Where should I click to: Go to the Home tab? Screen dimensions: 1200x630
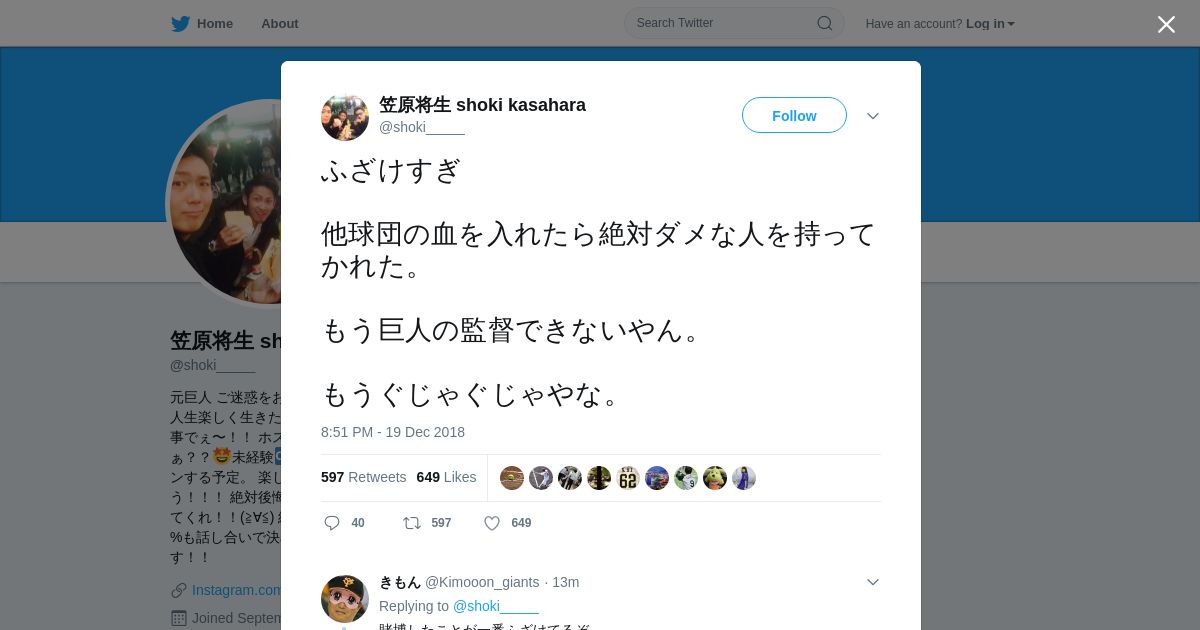202,23
